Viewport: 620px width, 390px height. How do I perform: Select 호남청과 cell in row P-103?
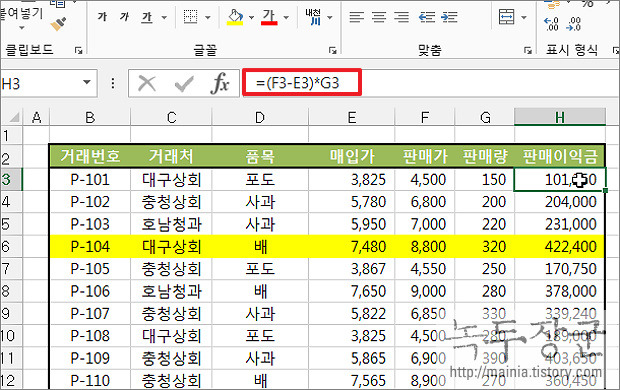(171, 224)
